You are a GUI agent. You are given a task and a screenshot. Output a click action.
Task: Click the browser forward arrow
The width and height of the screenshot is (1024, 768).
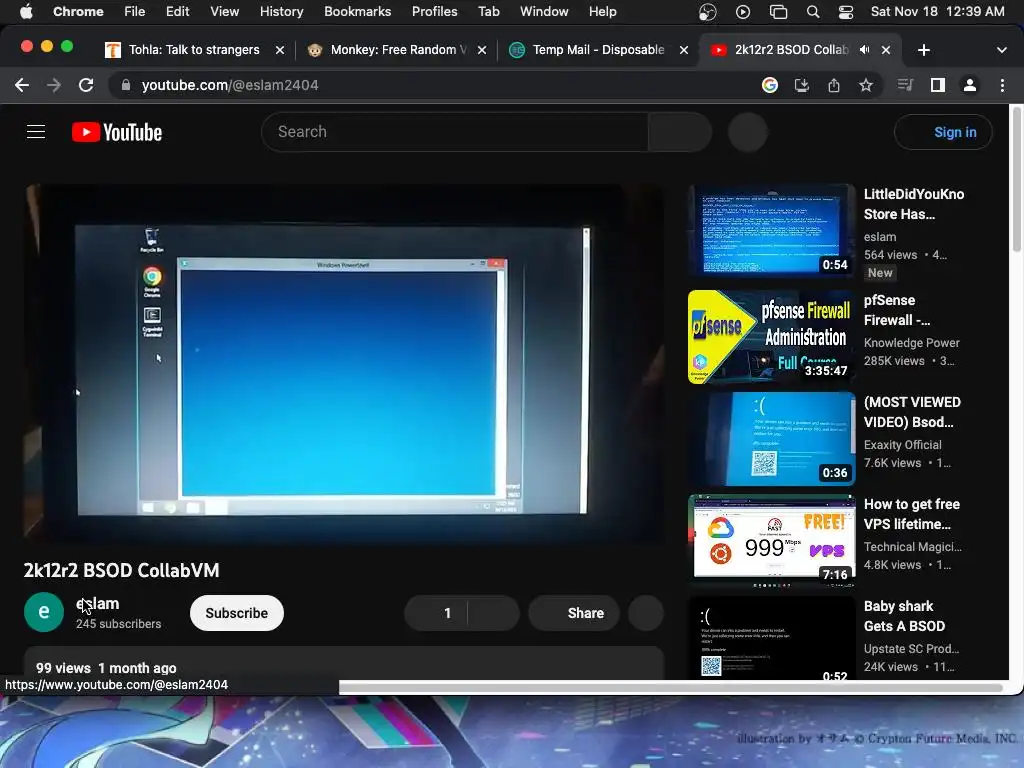pyautogui.click(x=54, y=85)
